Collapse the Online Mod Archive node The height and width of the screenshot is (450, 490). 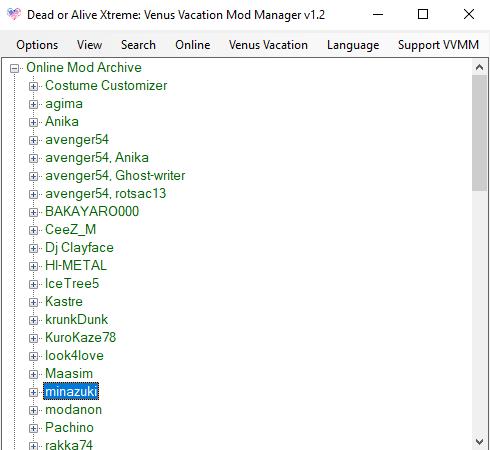[14, 68]
